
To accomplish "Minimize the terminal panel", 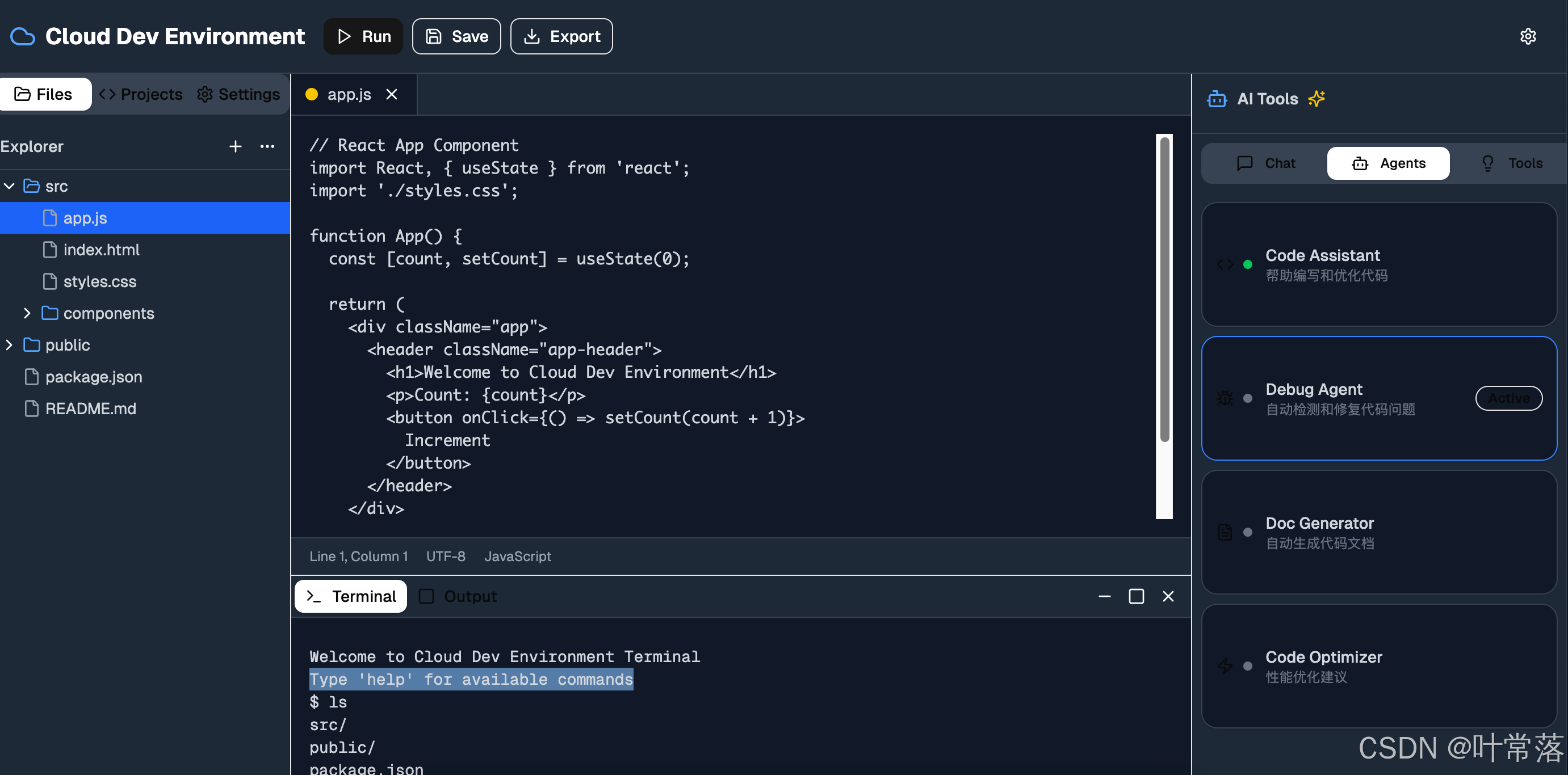I will click(1105, 596).
